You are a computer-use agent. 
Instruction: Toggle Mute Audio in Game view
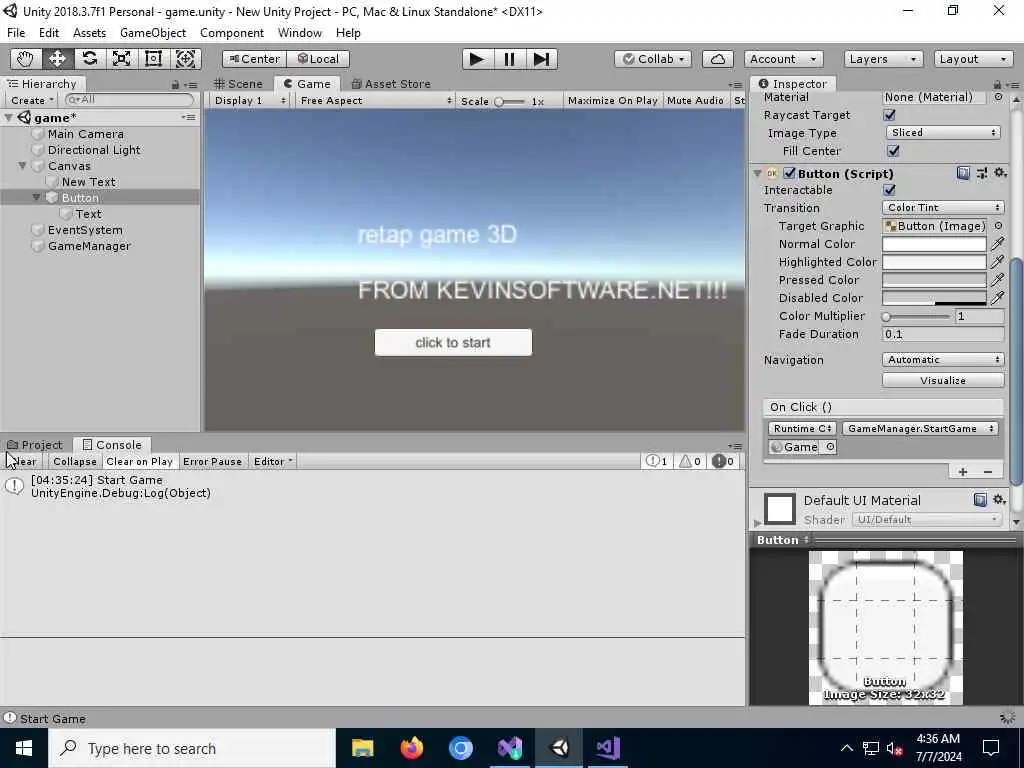[696, 101]
